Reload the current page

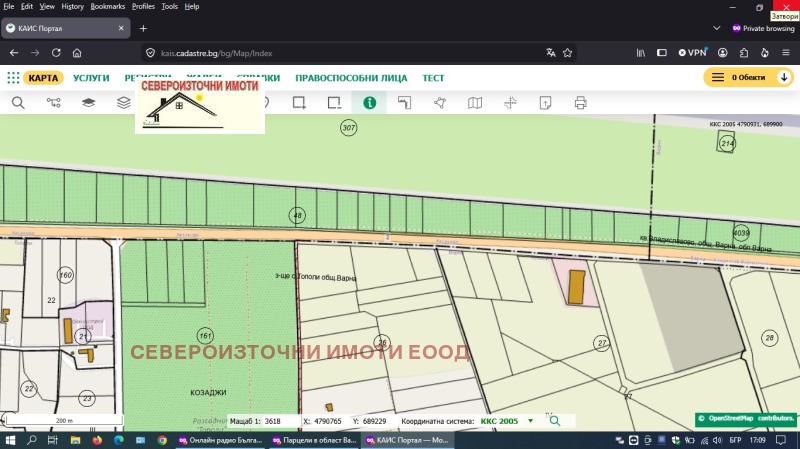[x=56, y=53]
